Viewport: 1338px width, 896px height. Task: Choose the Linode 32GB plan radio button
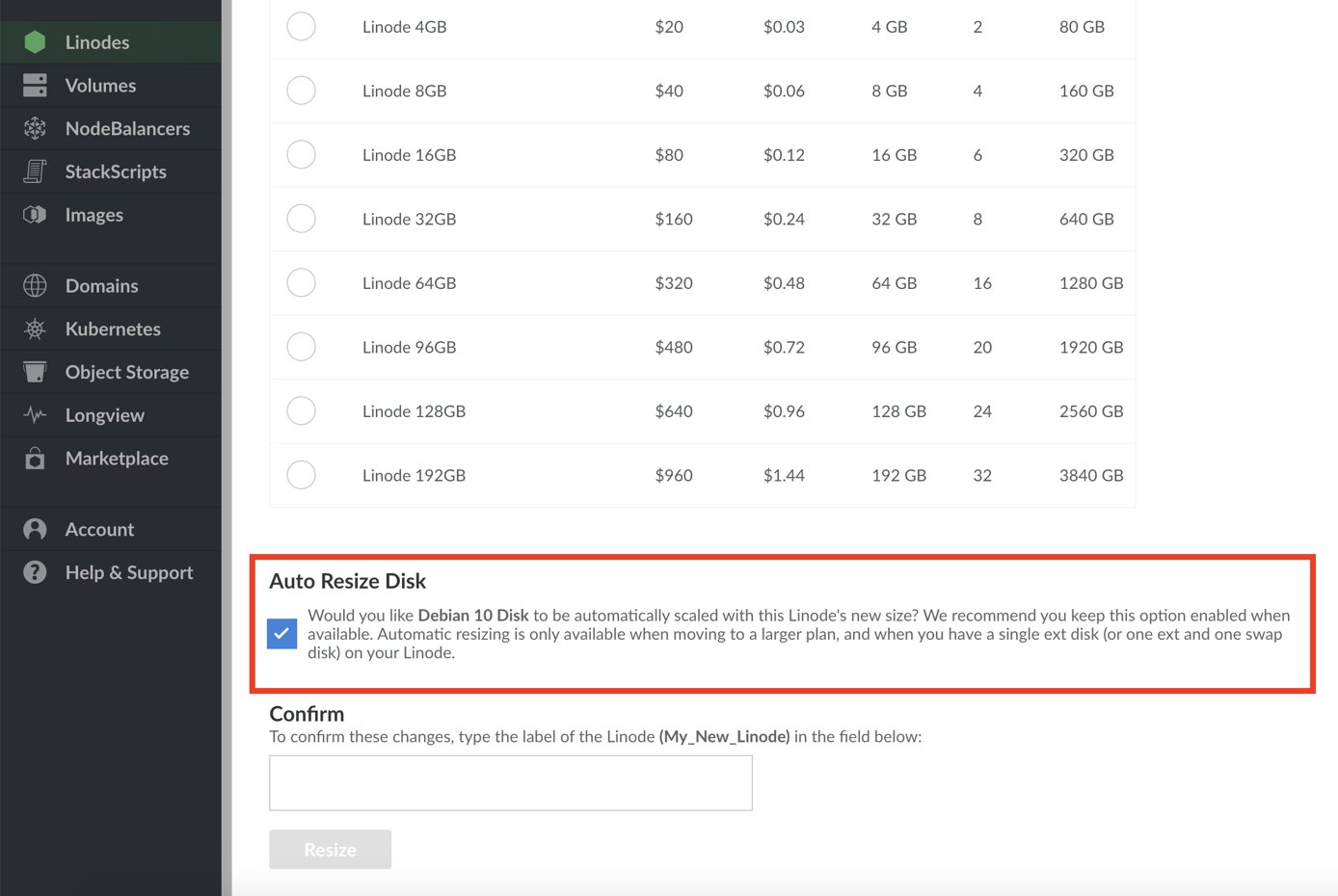click(301, 219)
